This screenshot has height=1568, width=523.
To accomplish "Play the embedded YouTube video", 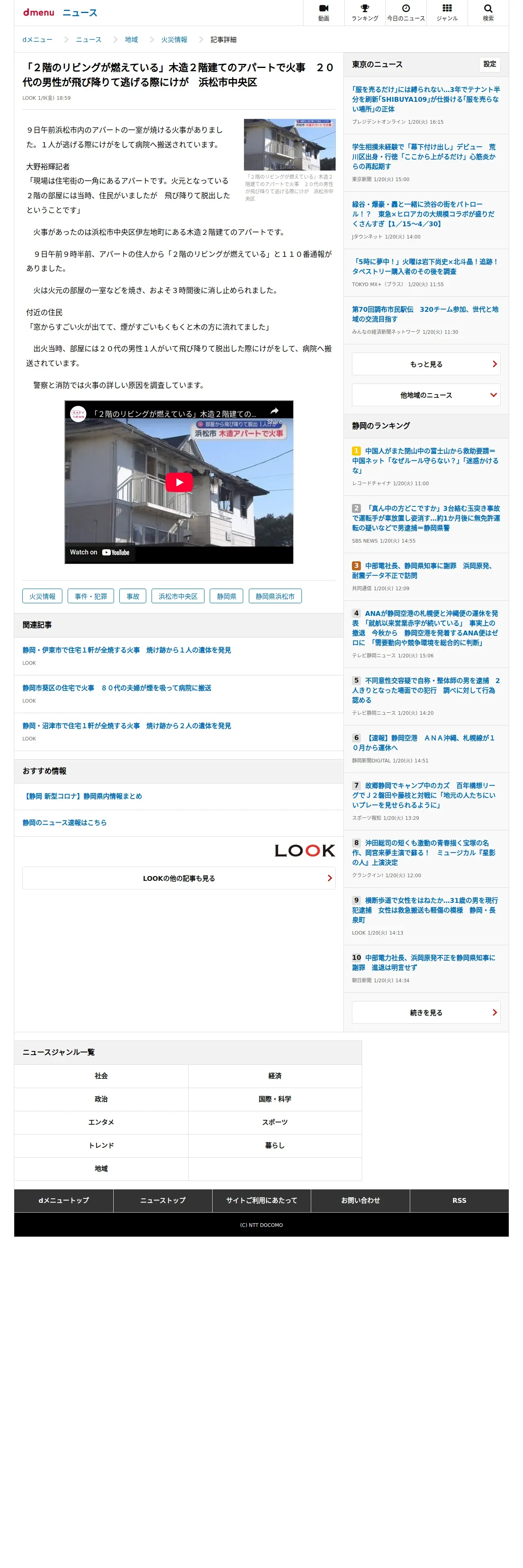I will pyautogui.click(x=178, y=482).
